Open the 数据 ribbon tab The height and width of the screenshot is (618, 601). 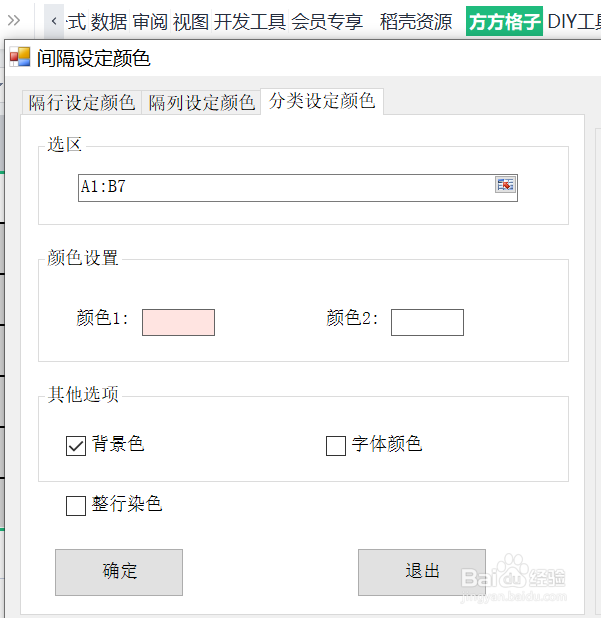coord(109,22)
